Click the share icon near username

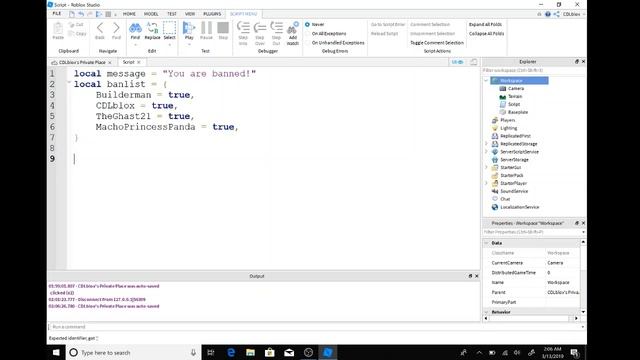click(x=556, y=14)
